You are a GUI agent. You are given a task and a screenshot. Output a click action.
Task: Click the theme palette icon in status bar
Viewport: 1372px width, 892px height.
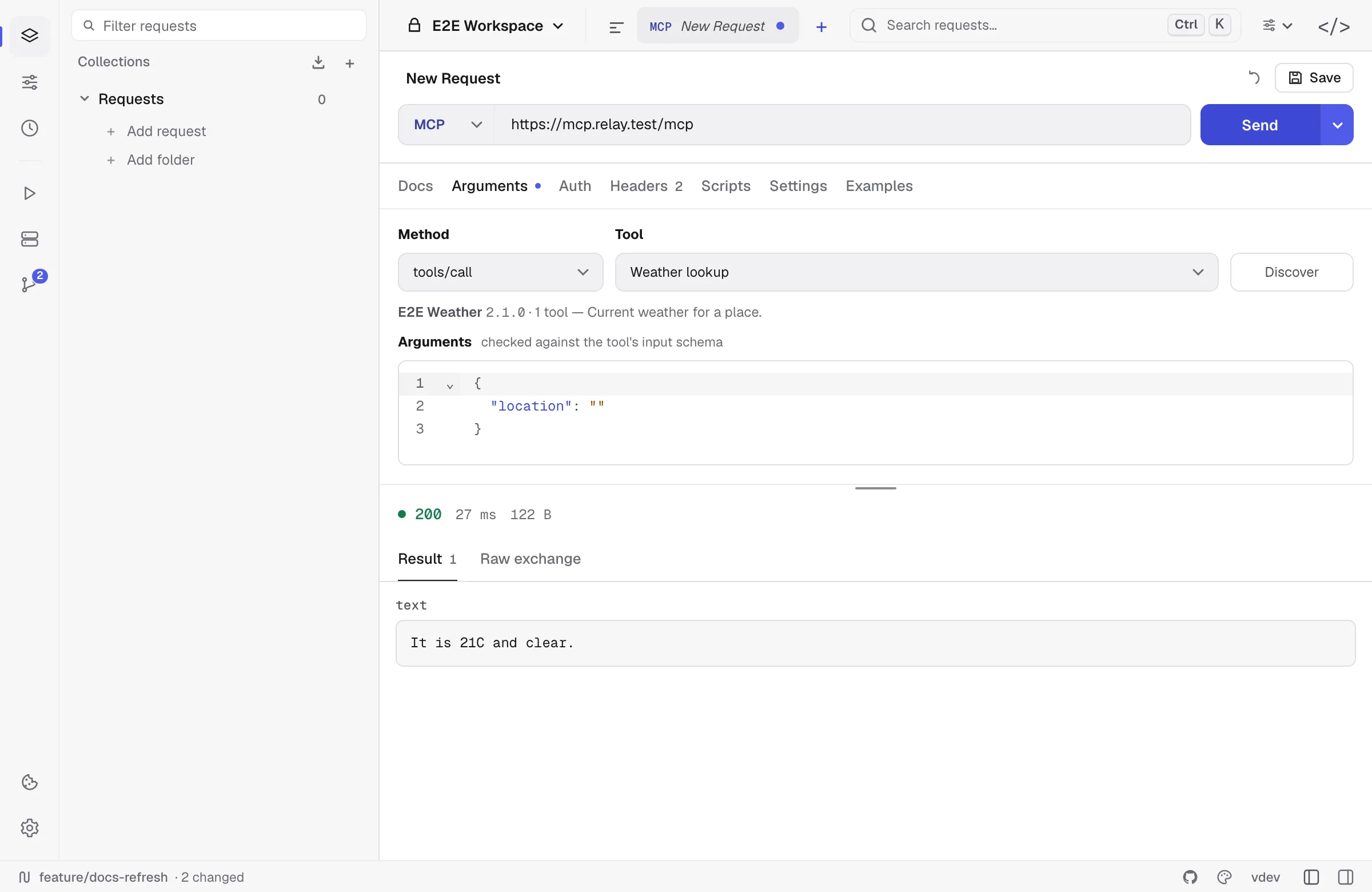(1225, 877)
